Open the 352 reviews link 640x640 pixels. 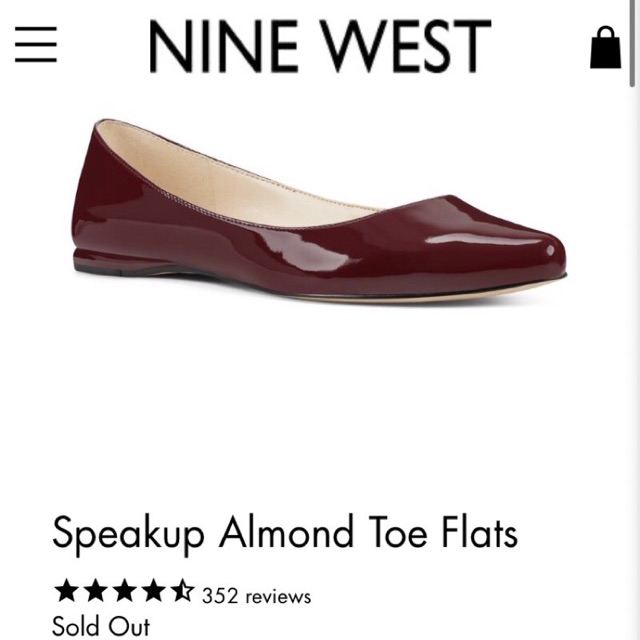[x=256, y=596]
